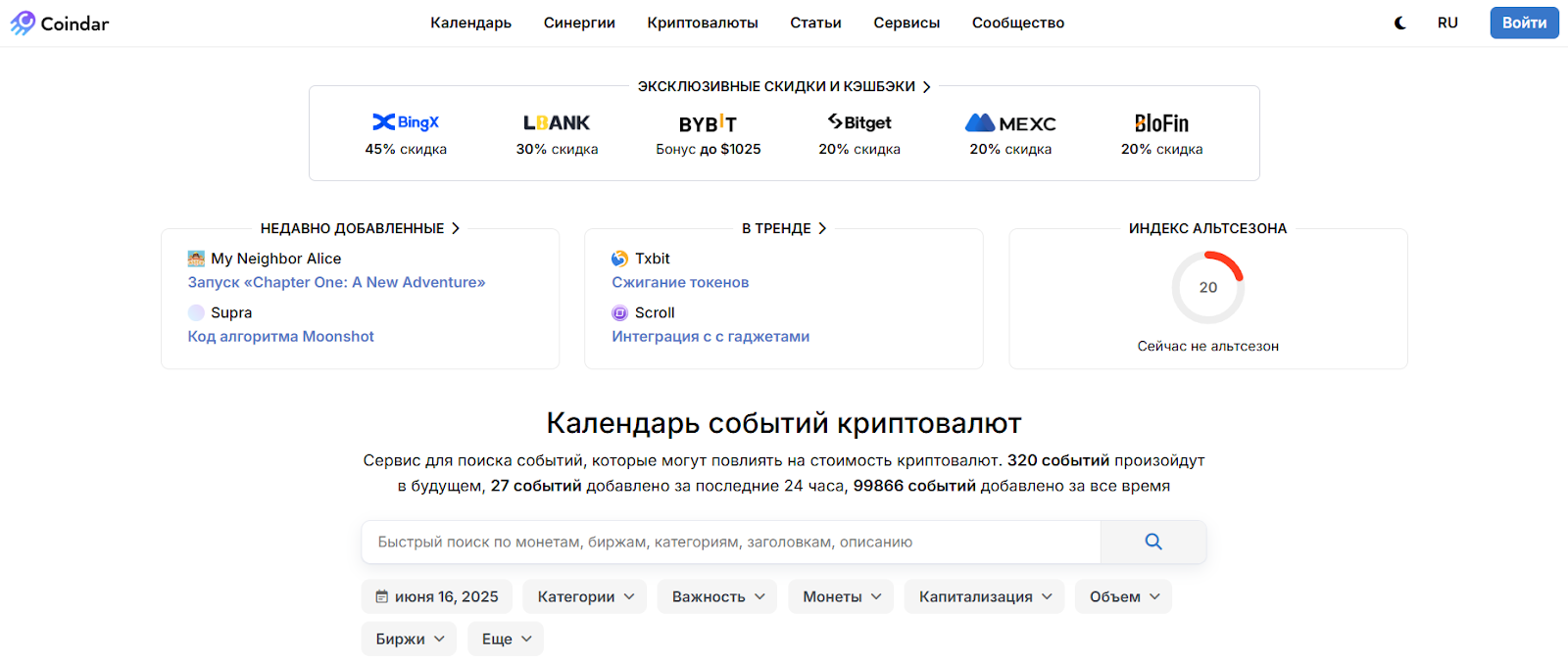Open the Синергии menu
Screen dimensions: 1568x662
(x=579, y=23)
